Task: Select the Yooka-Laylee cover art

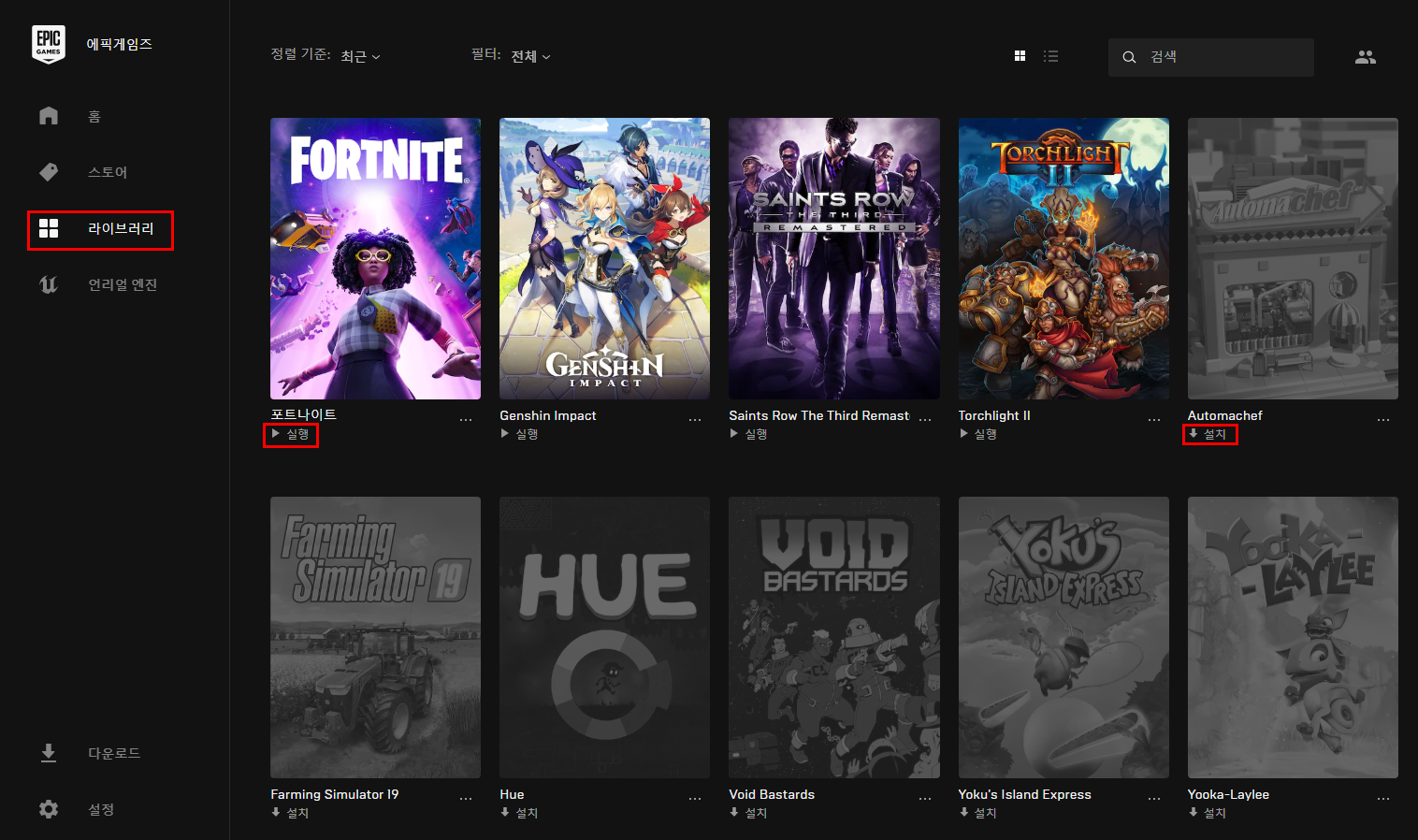Action: coord(1293,637)
